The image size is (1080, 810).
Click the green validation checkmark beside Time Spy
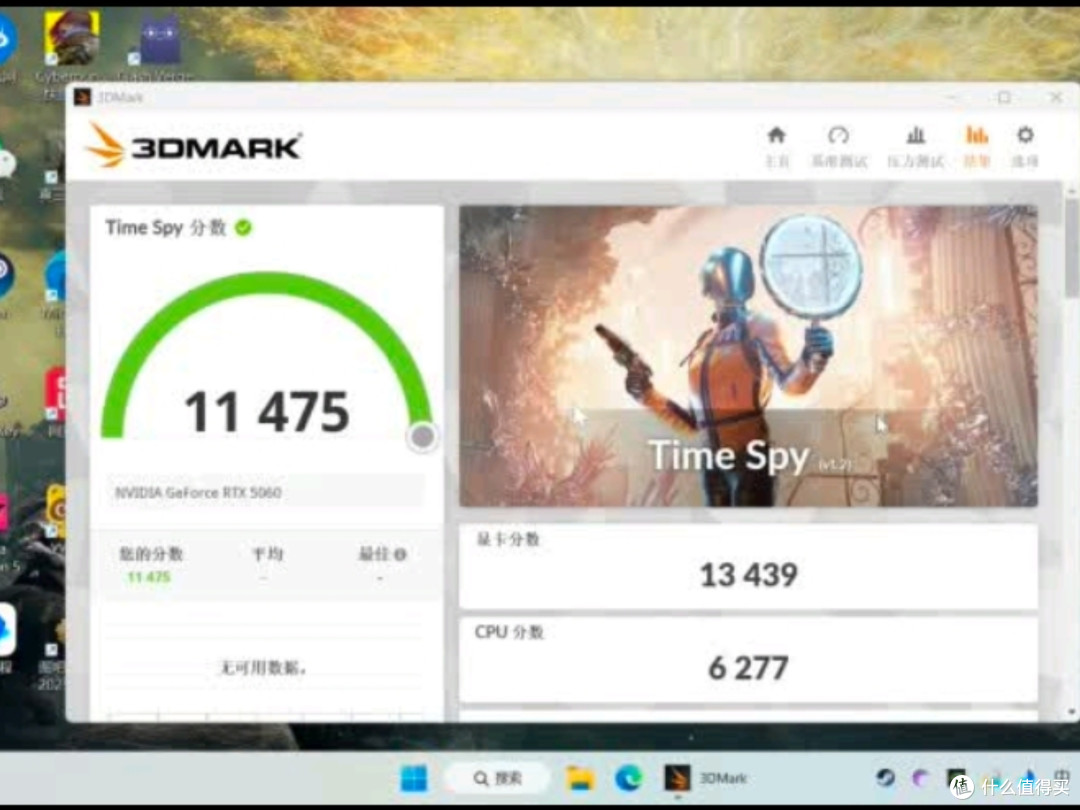tap(243, 227)
